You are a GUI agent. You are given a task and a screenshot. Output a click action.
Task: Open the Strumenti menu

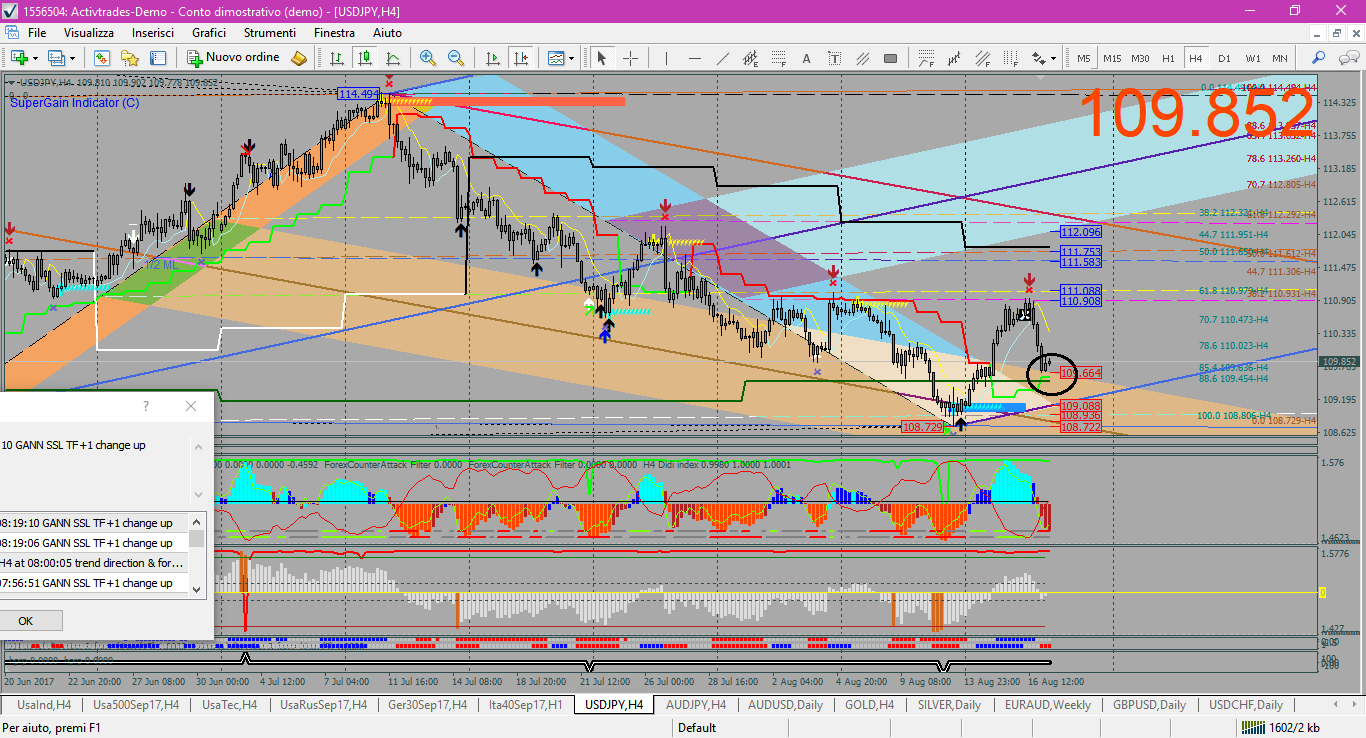[x=270, y=33]
